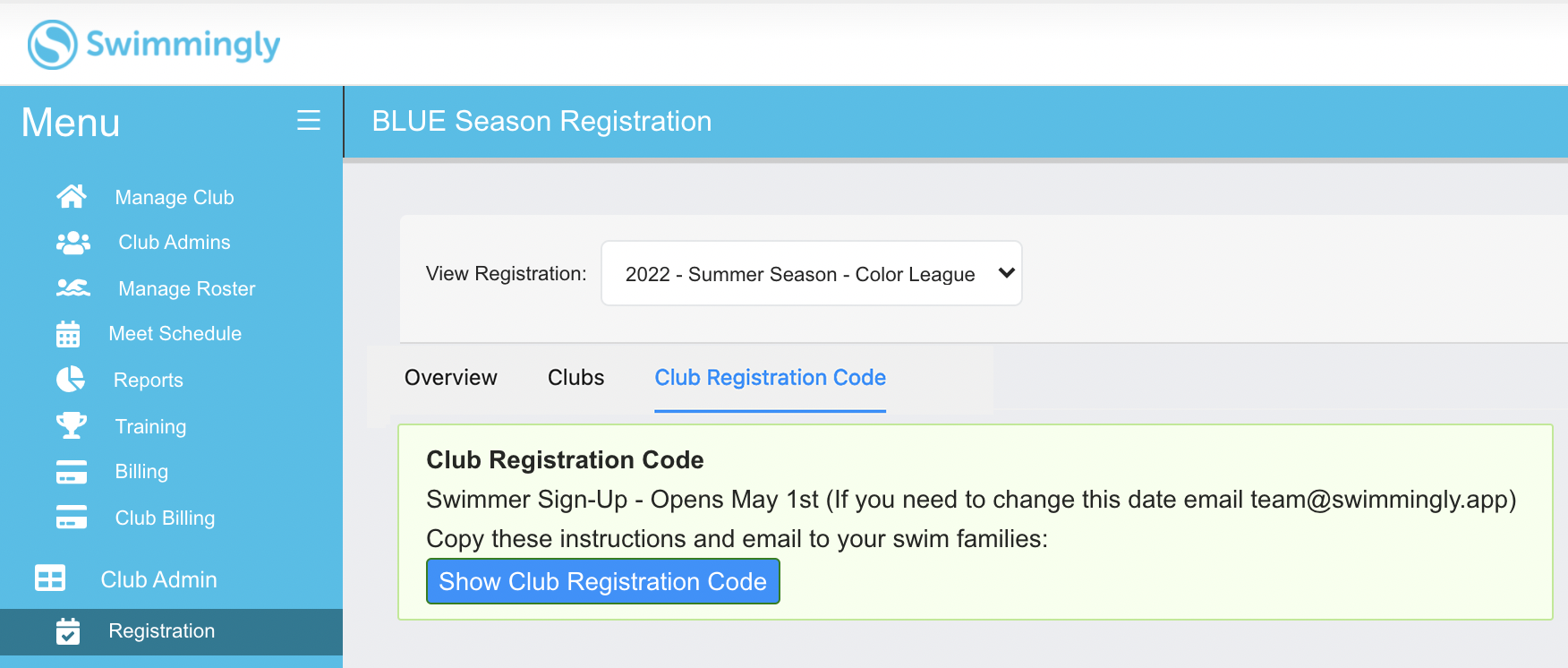The width and height of the screenshot is (1568, 668).
Task: Collapse the menu with the hamburger icon
Action: coord(309,121)
